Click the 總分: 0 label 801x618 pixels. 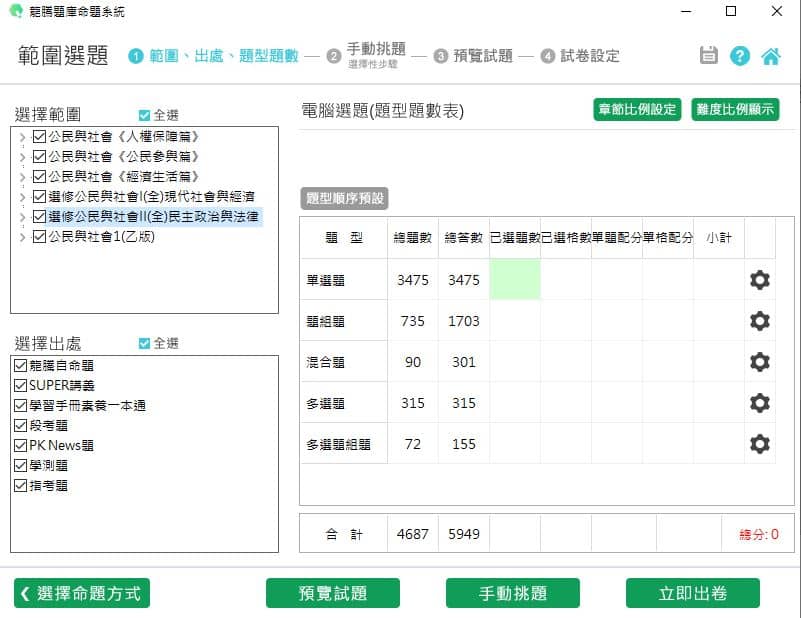pyautogui.click(x=759, y=534)
